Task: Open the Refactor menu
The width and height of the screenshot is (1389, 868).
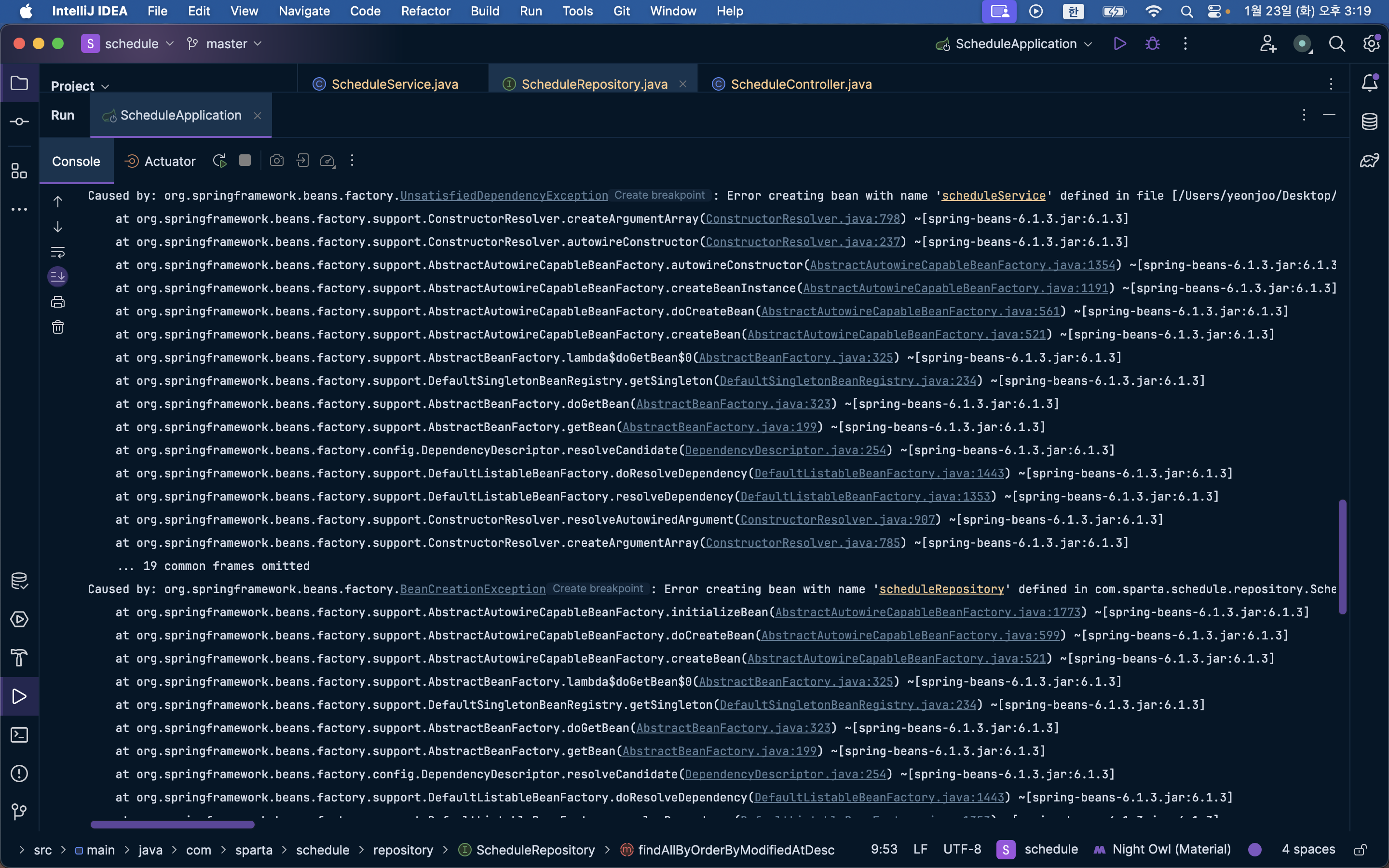Action: (x=425, y=11)
